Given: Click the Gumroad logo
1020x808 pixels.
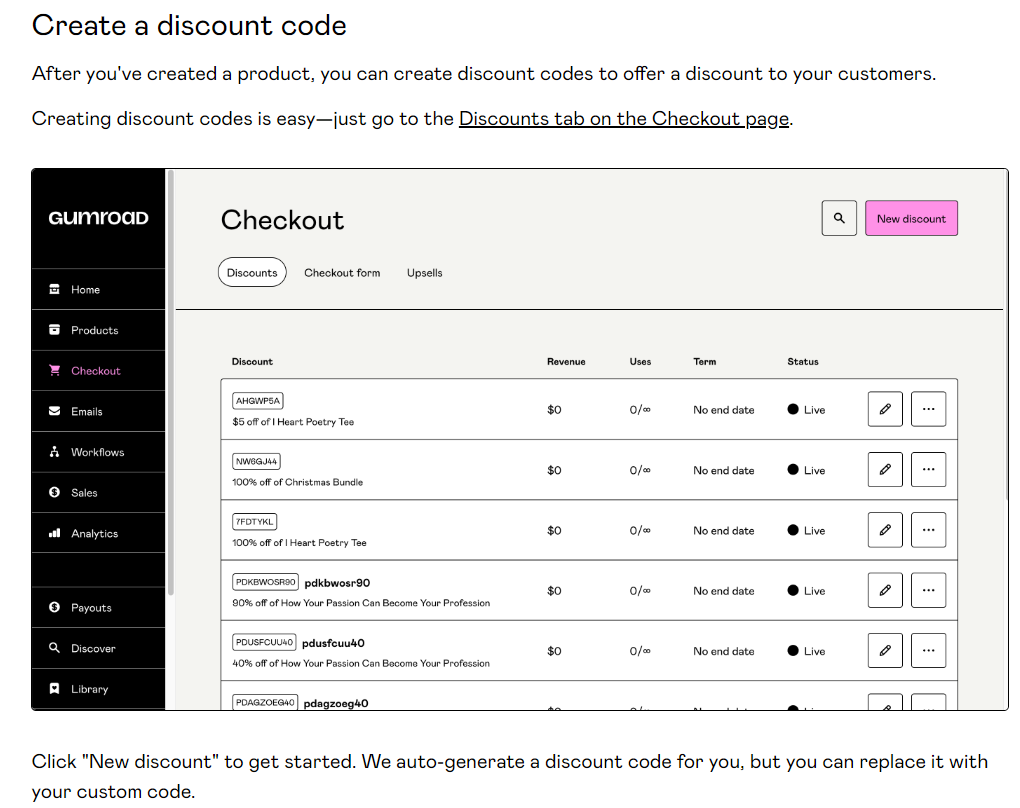Looking at the screenshot, I should pyautogui.click(x=98, y=218).
